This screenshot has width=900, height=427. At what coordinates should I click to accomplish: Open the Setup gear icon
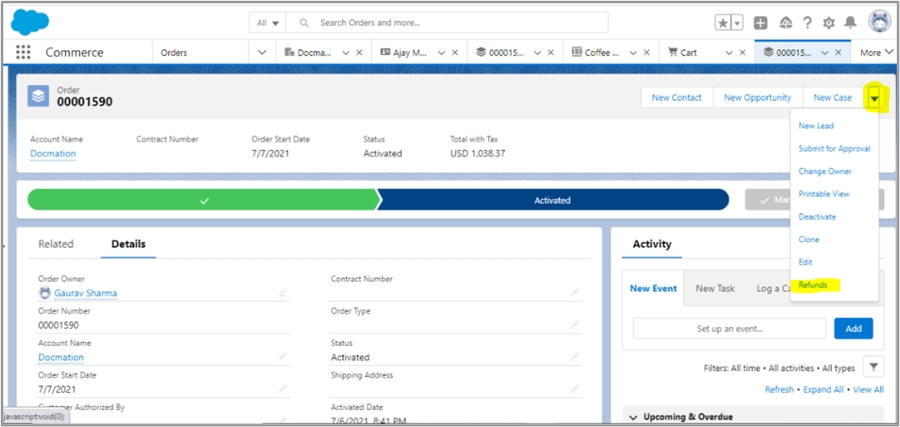828,22
